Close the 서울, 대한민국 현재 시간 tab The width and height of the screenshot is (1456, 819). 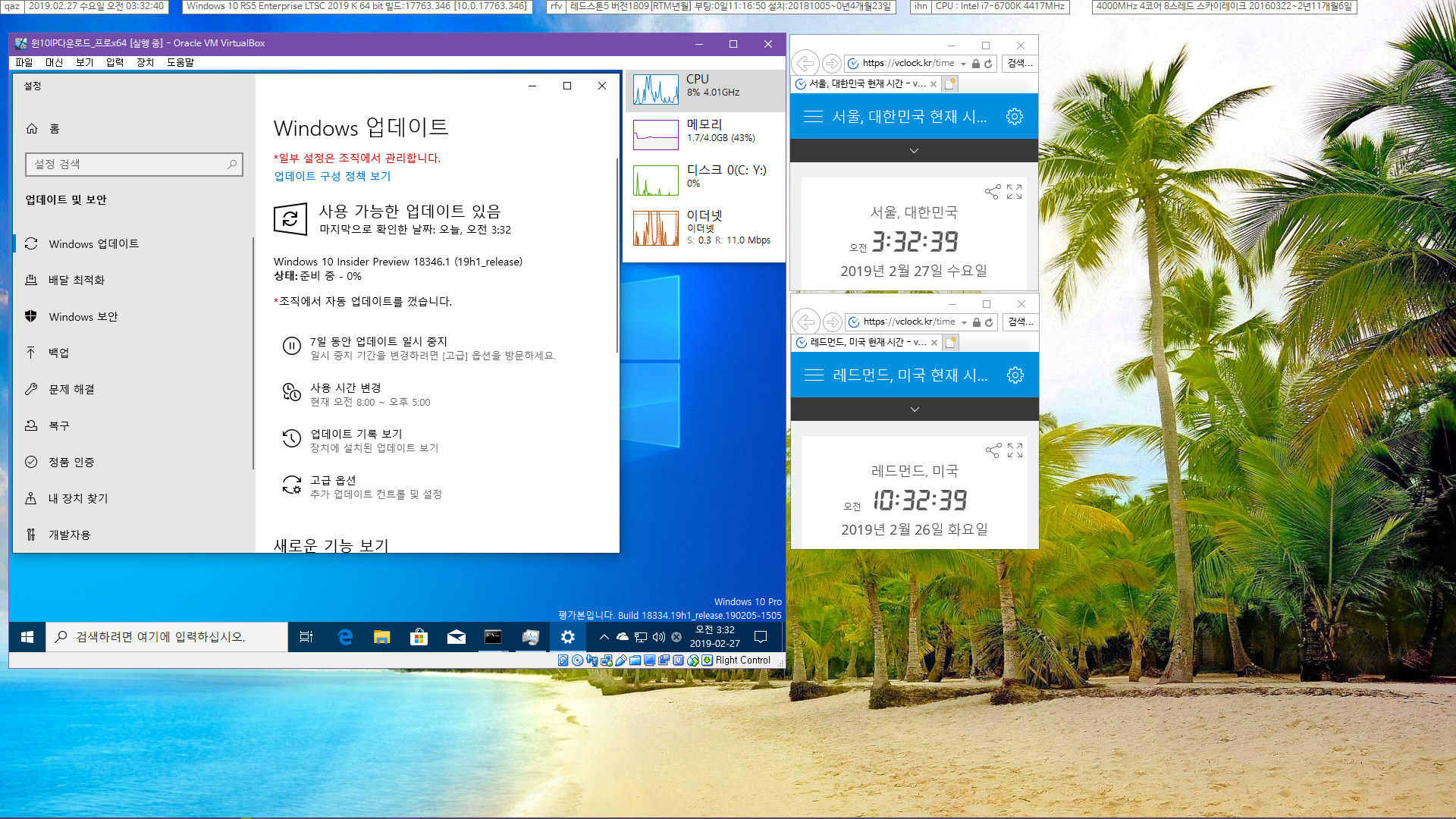click(933, 84)
